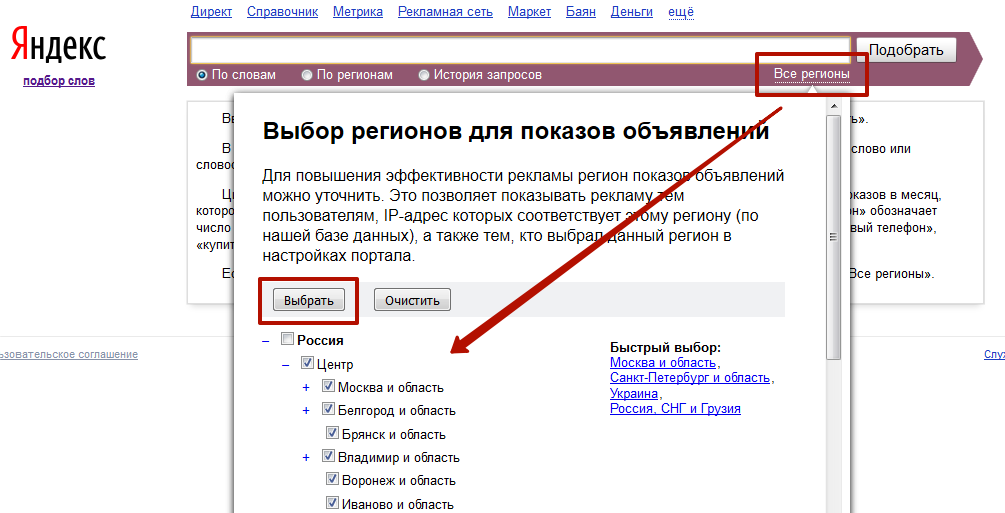1005x513 pixels.
Task: Select the По регионам radio button
Action: point(307,75)
